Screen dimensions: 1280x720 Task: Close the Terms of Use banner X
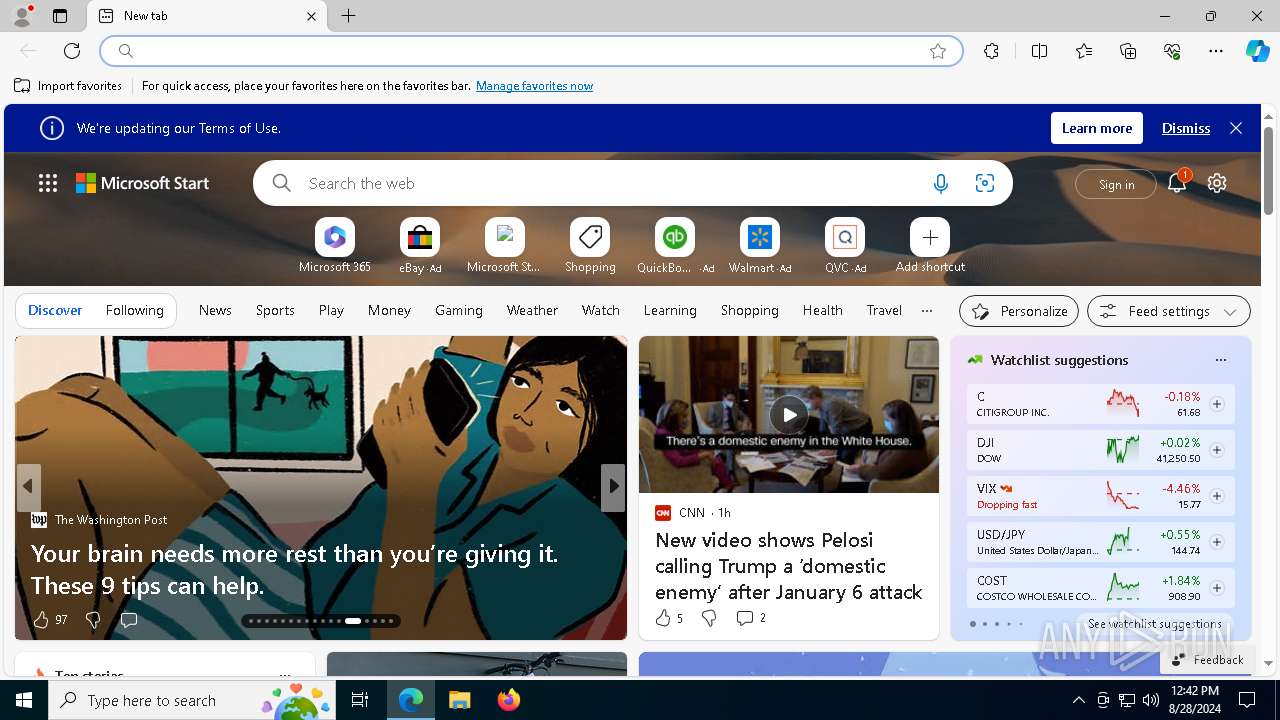click(x=1236, y=128)
